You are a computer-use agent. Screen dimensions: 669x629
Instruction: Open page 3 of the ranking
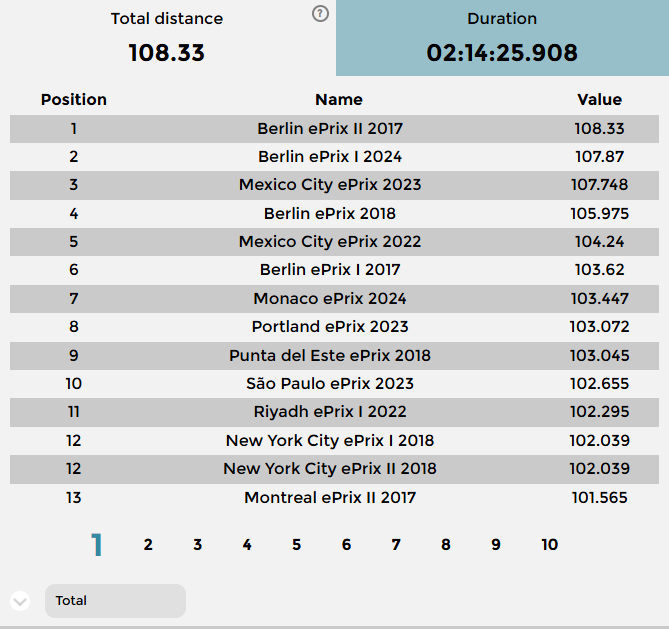(198, 545)
